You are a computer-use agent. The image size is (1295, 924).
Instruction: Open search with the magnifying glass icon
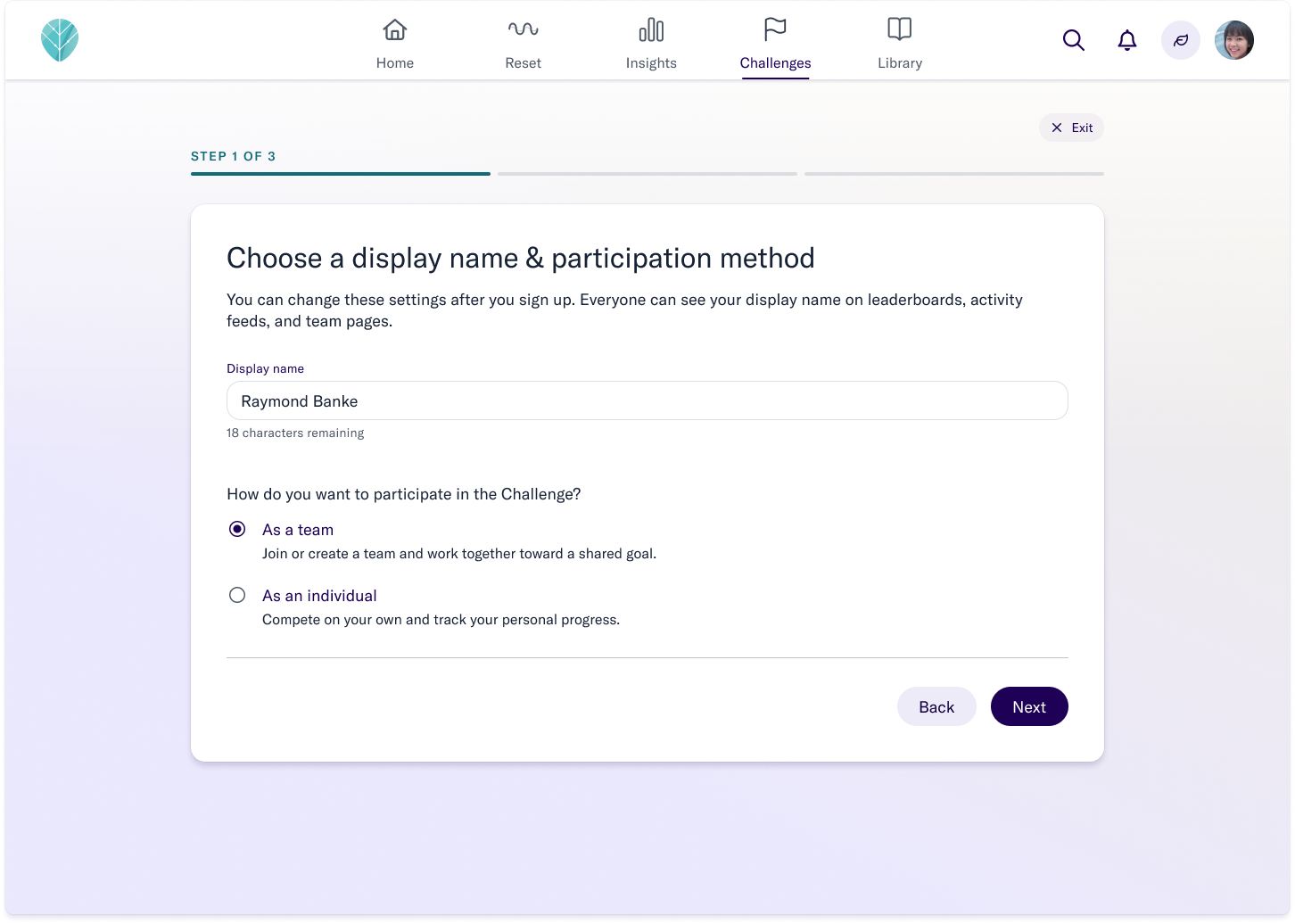(1074, 40)
